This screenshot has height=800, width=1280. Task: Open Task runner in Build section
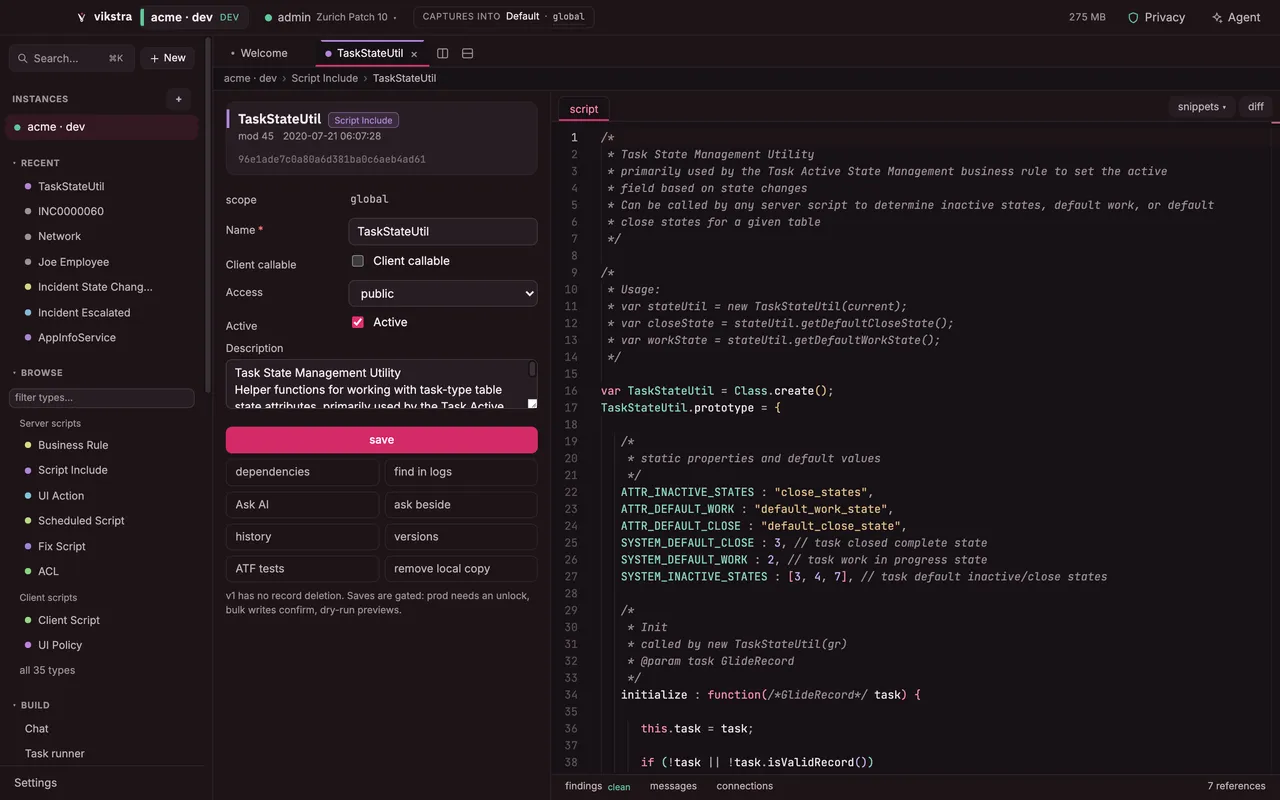55,754
